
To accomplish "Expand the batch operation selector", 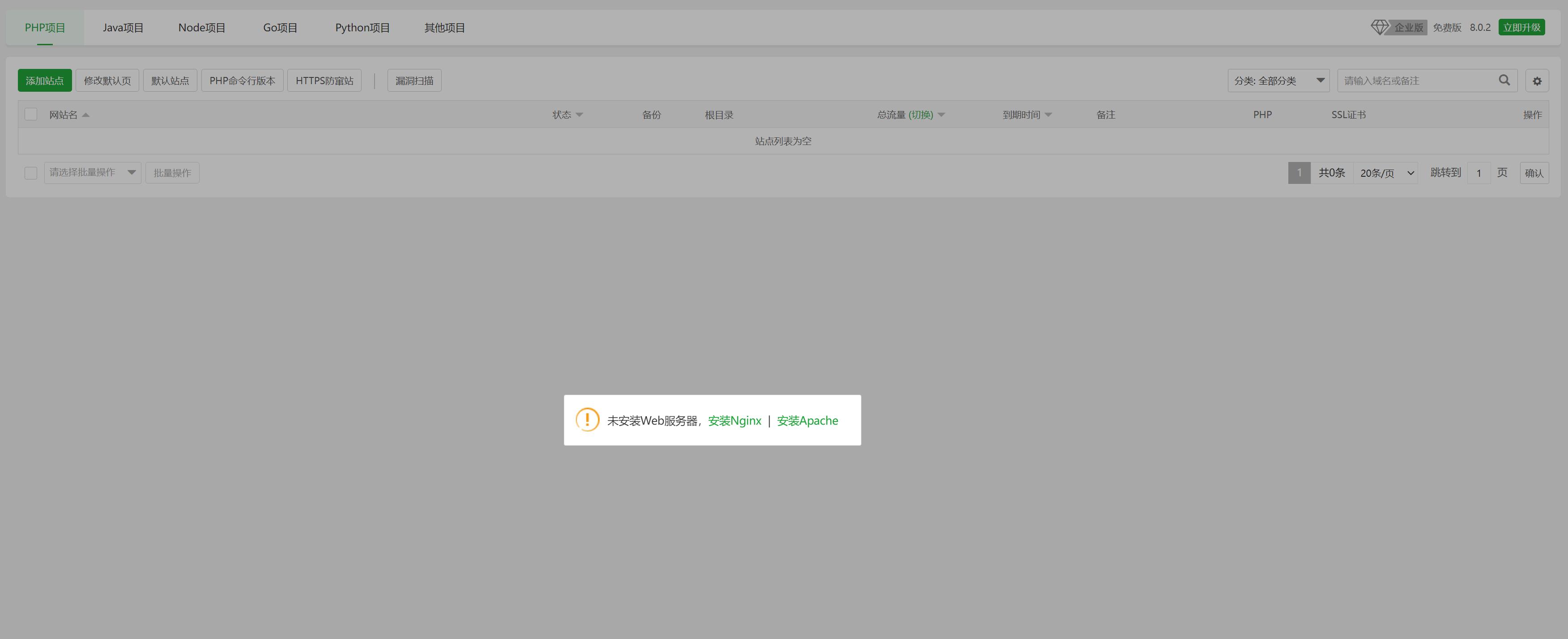I will tap(93, 173).
